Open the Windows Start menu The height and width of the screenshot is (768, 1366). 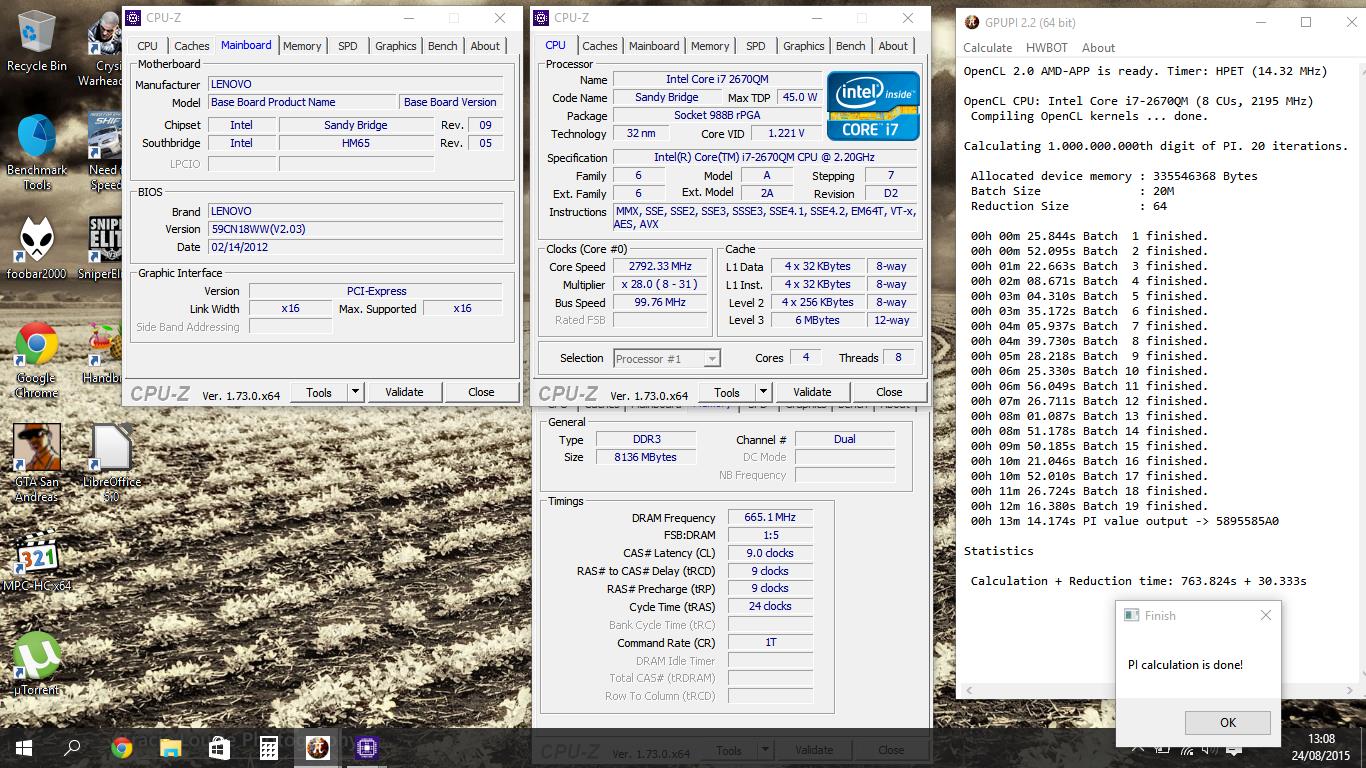(x=24, y=747)
